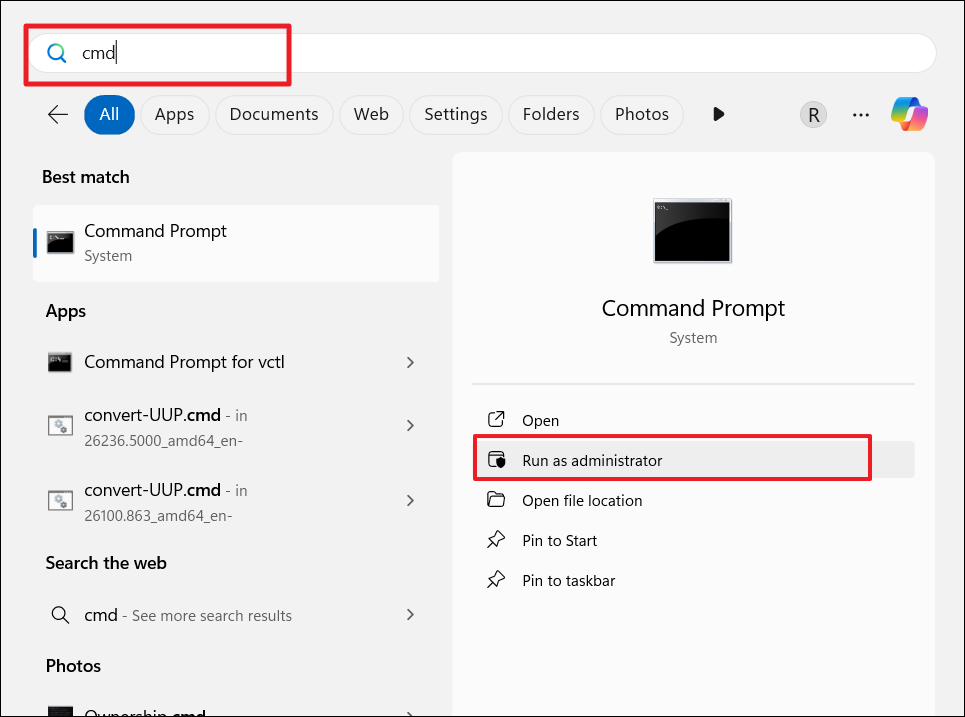This screenshot has height=717, width=965.
Task: Click the Command Prompt best match result
Action: tap(236, 243)
